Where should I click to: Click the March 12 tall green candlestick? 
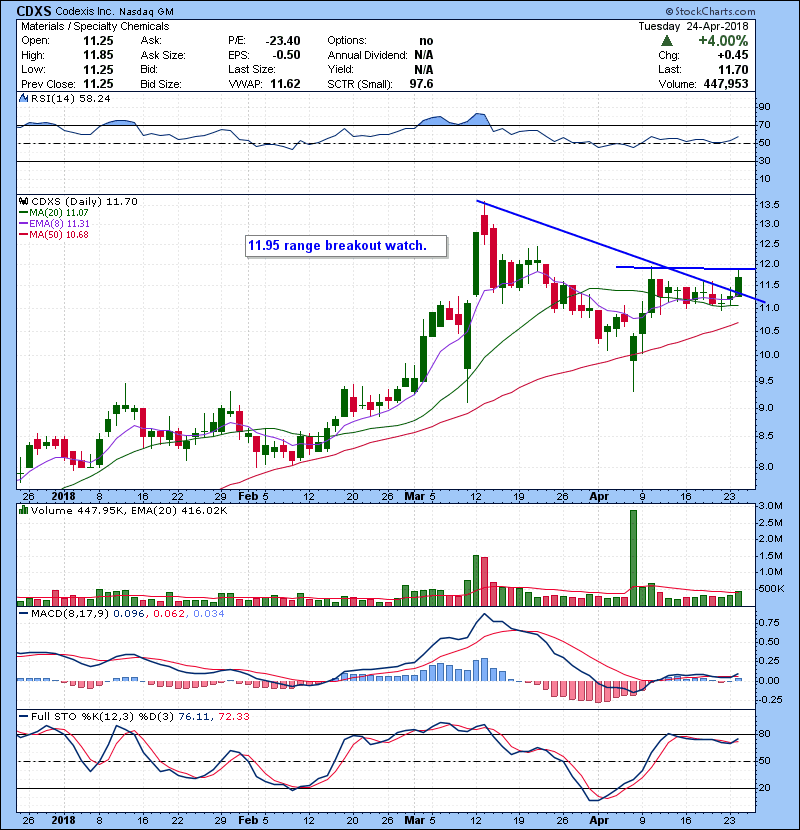coord(476,264)
